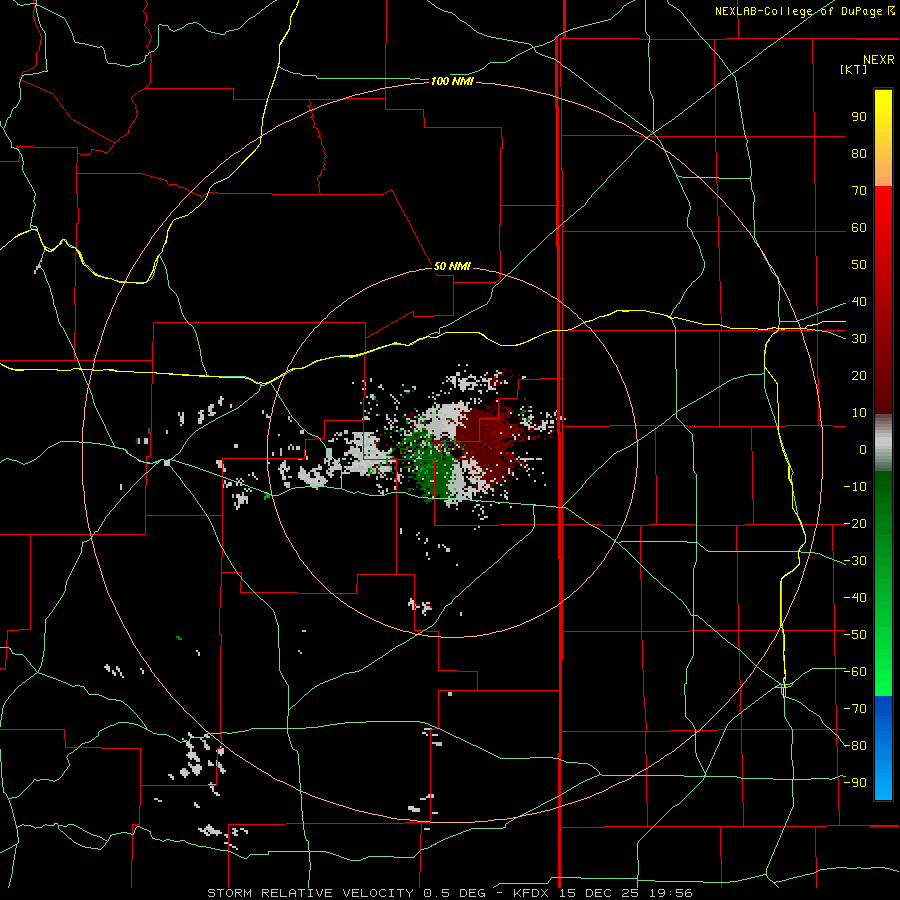
Task: Click the "STORM RELATIVE VELOCITY" caption text
Action: pyautogui.click(x=310, y=893)
